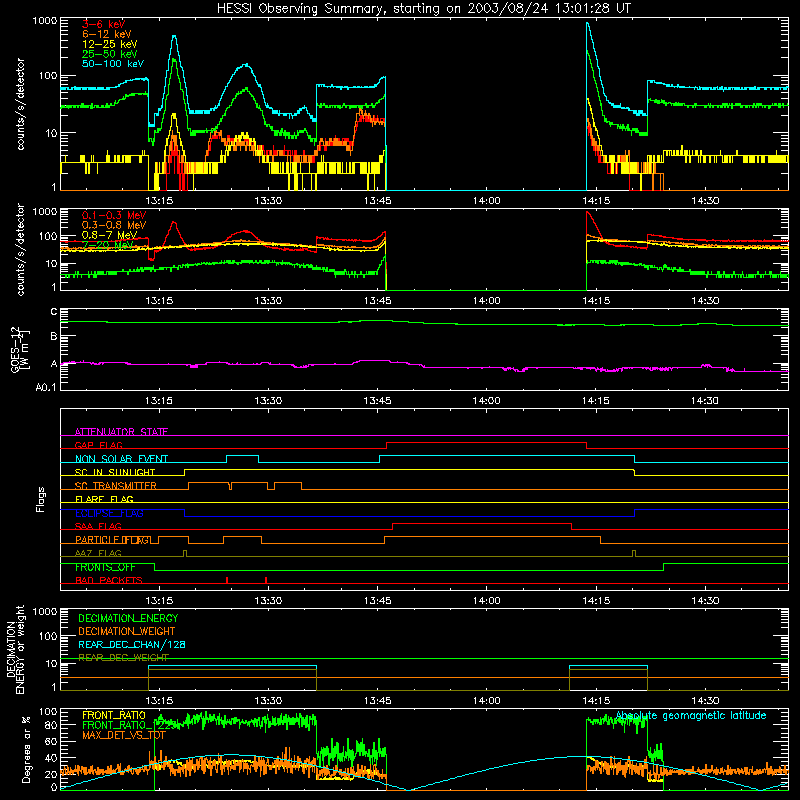Click the blue ECLIPSE_FLAG label
The image size is (800, 800).
pos(109,513)
